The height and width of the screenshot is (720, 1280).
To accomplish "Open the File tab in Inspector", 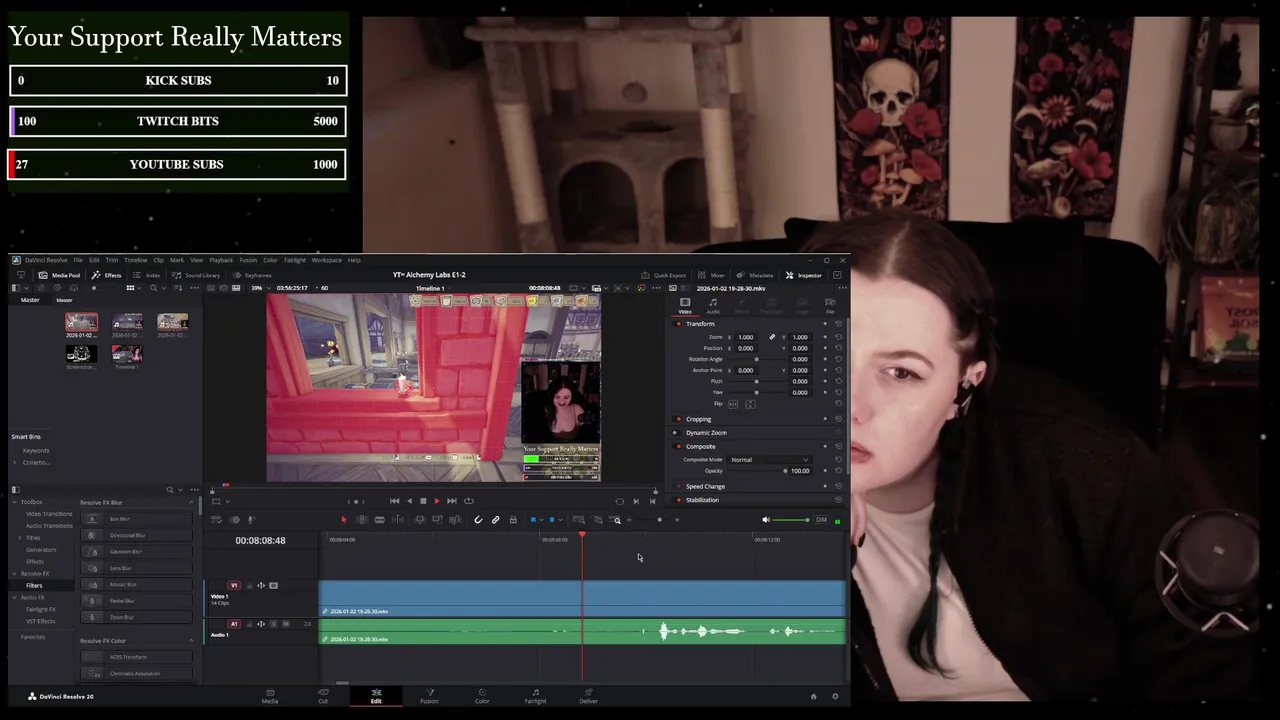I will (x=830, y=305).
